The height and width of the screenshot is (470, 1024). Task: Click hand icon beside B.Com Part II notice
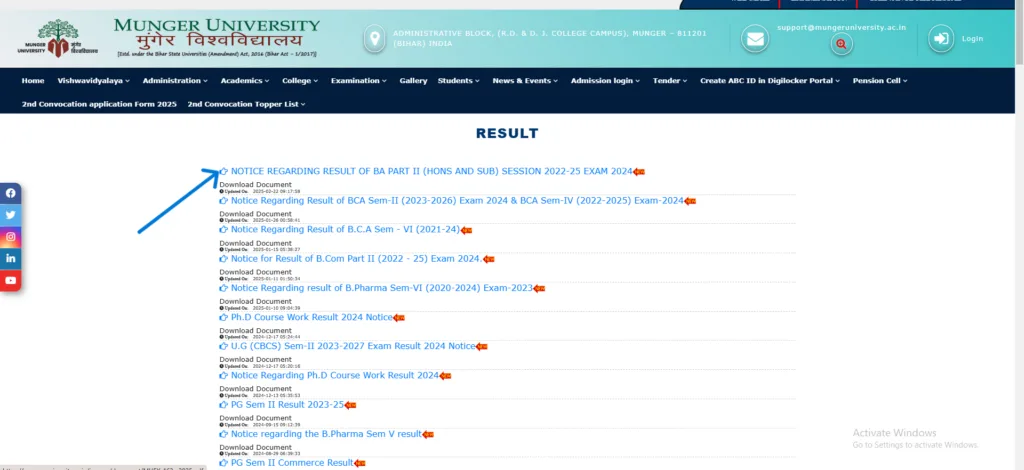224,258
